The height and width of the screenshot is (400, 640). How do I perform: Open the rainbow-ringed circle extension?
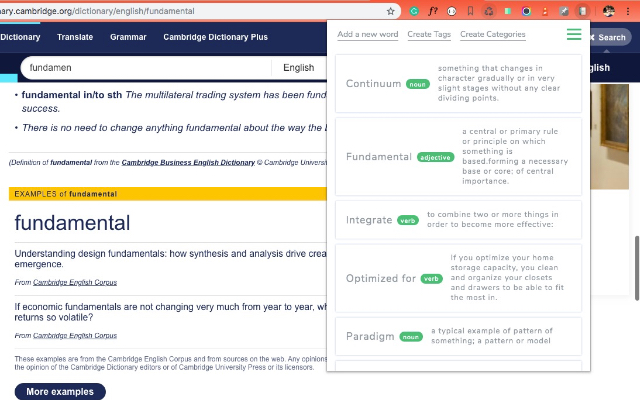coord(526,11)
